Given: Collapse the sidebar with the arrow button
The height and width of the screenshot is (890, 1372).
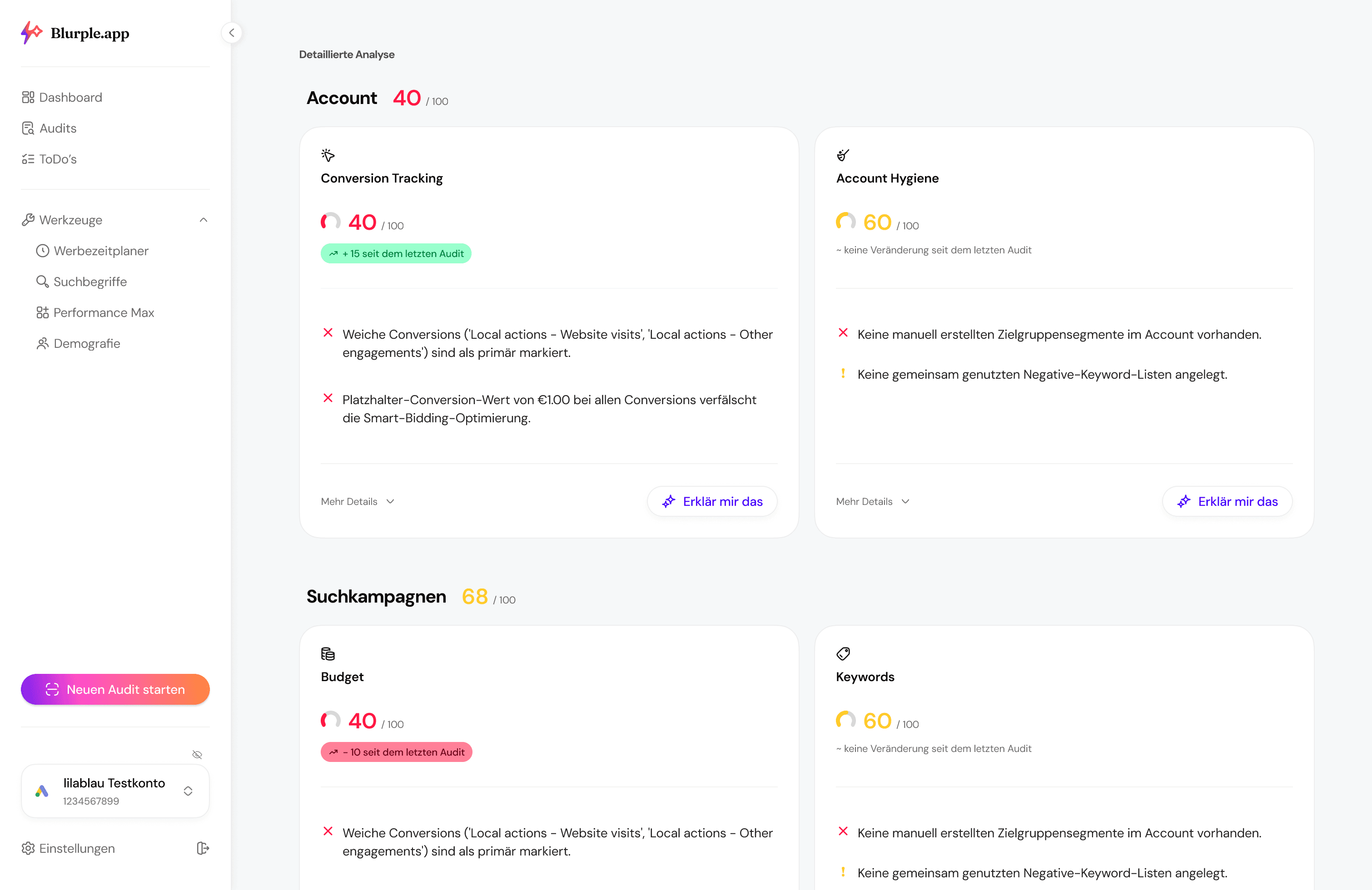Looking at the screenshot, I should [232, 33].
